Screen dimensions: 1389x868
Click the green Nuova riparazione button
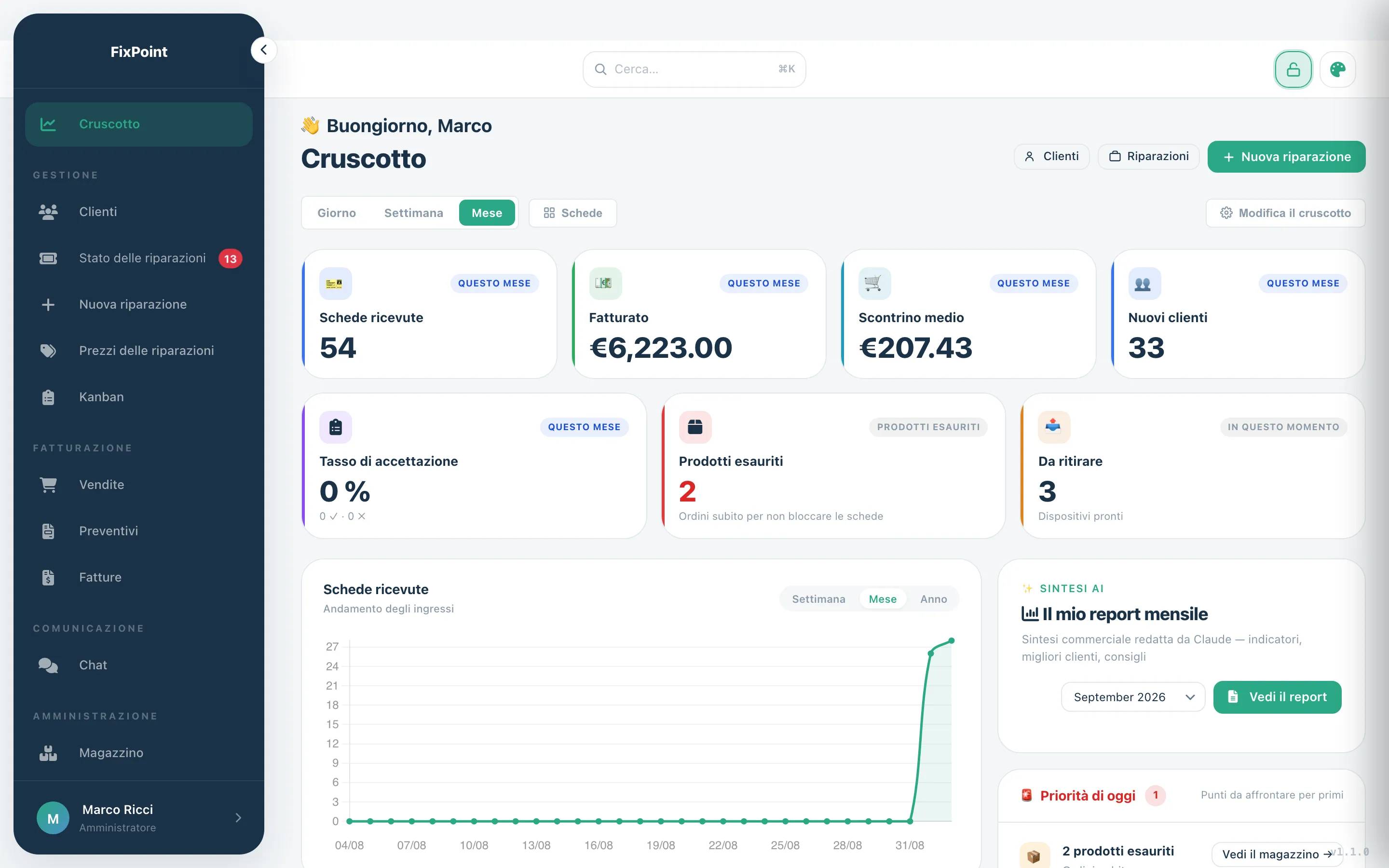click(x=1286, y=157)
